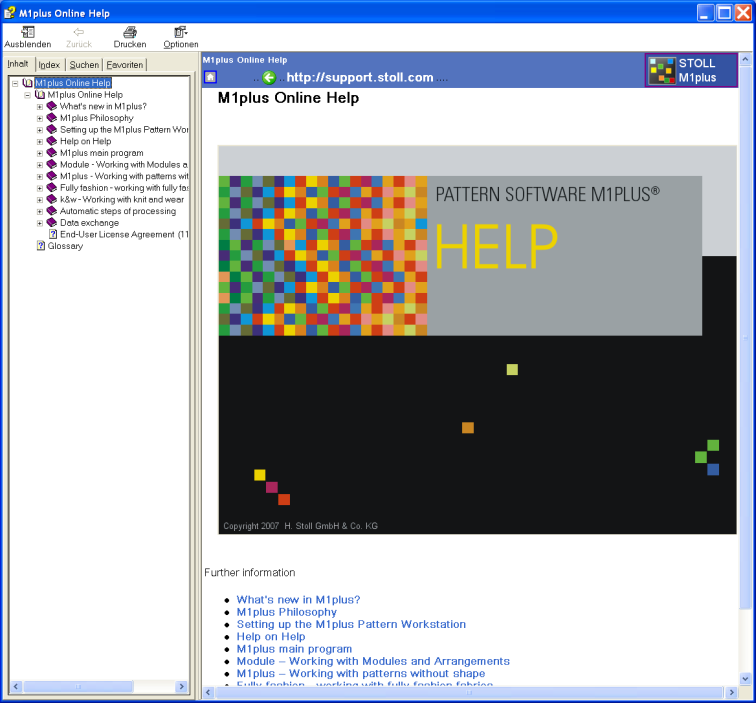Screen dimensions: 756x703
Task: Click the STOLL M1plus logo
Action: [691, 70]
